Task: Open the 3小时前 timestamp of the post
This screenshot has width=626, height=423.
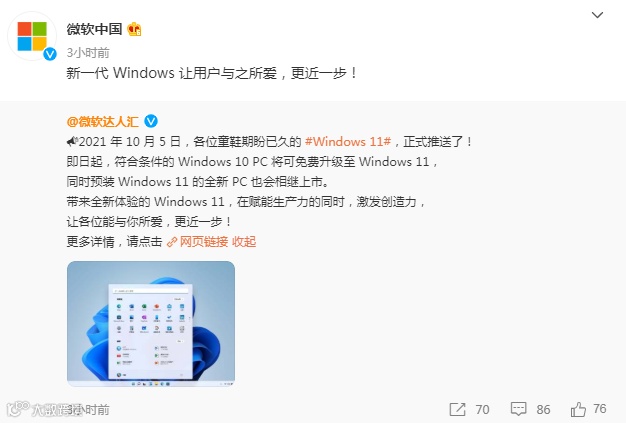Action: [88, 52]
